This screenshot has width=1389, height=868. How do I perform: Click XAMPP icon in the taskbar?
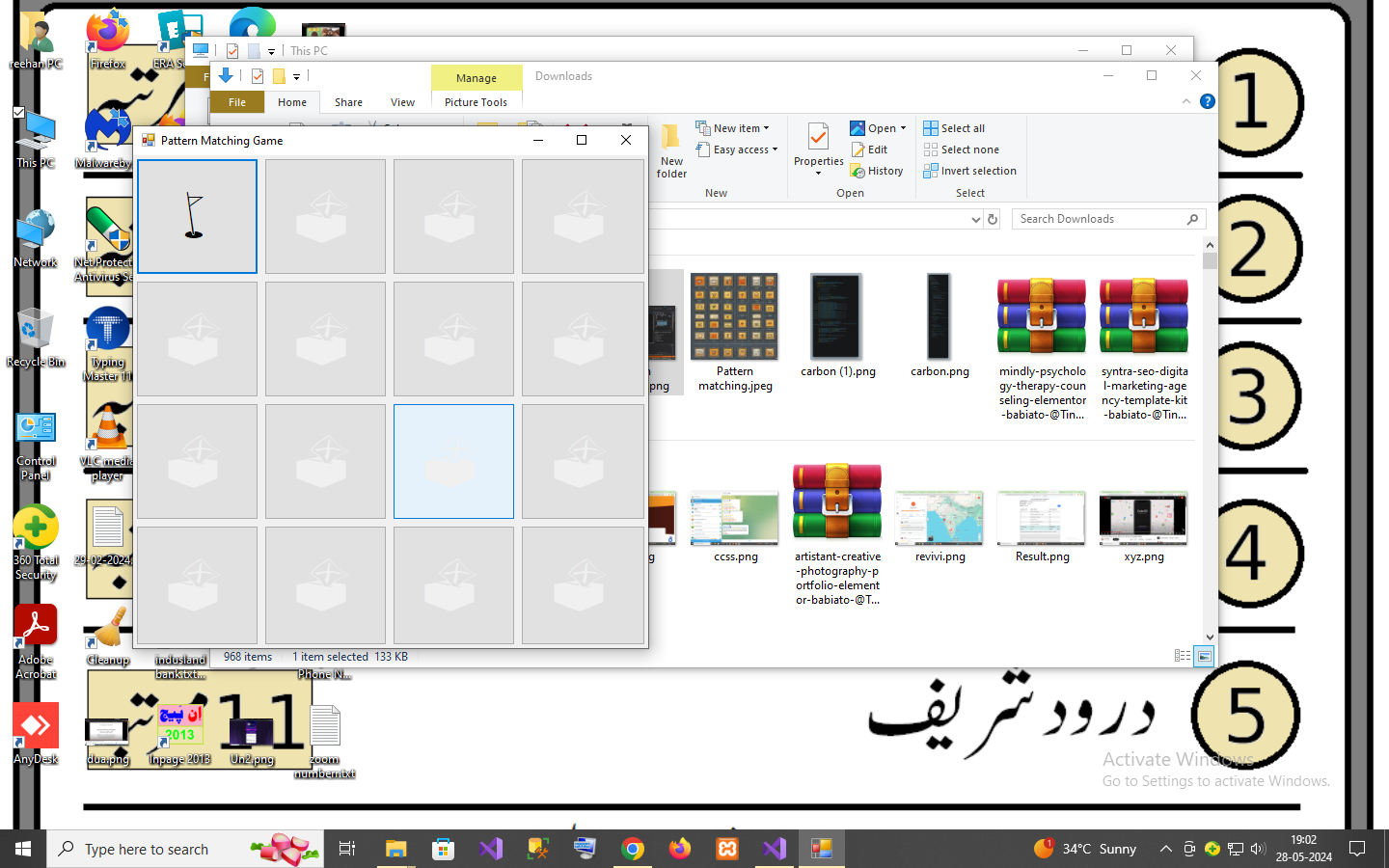pos(727,849)
